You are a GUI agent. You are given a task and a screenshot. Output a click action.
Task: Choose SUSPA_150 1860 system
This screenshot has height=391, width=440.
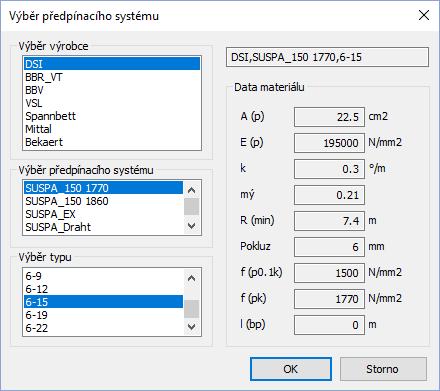[103, 201]
